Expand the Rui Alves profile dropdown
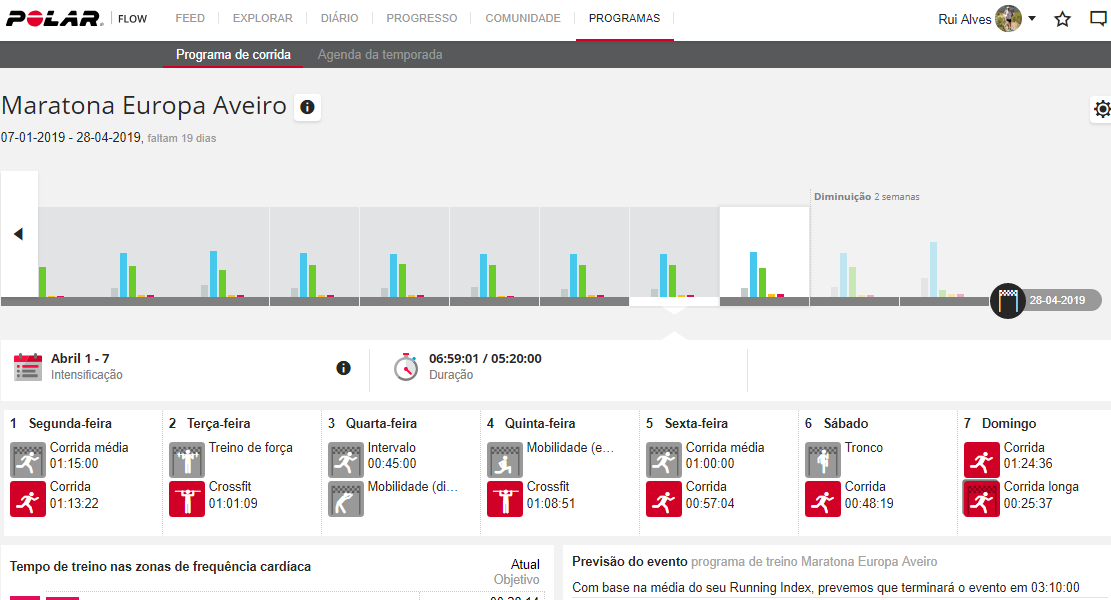This screenshot has height=600, width=1111. 1031,19
